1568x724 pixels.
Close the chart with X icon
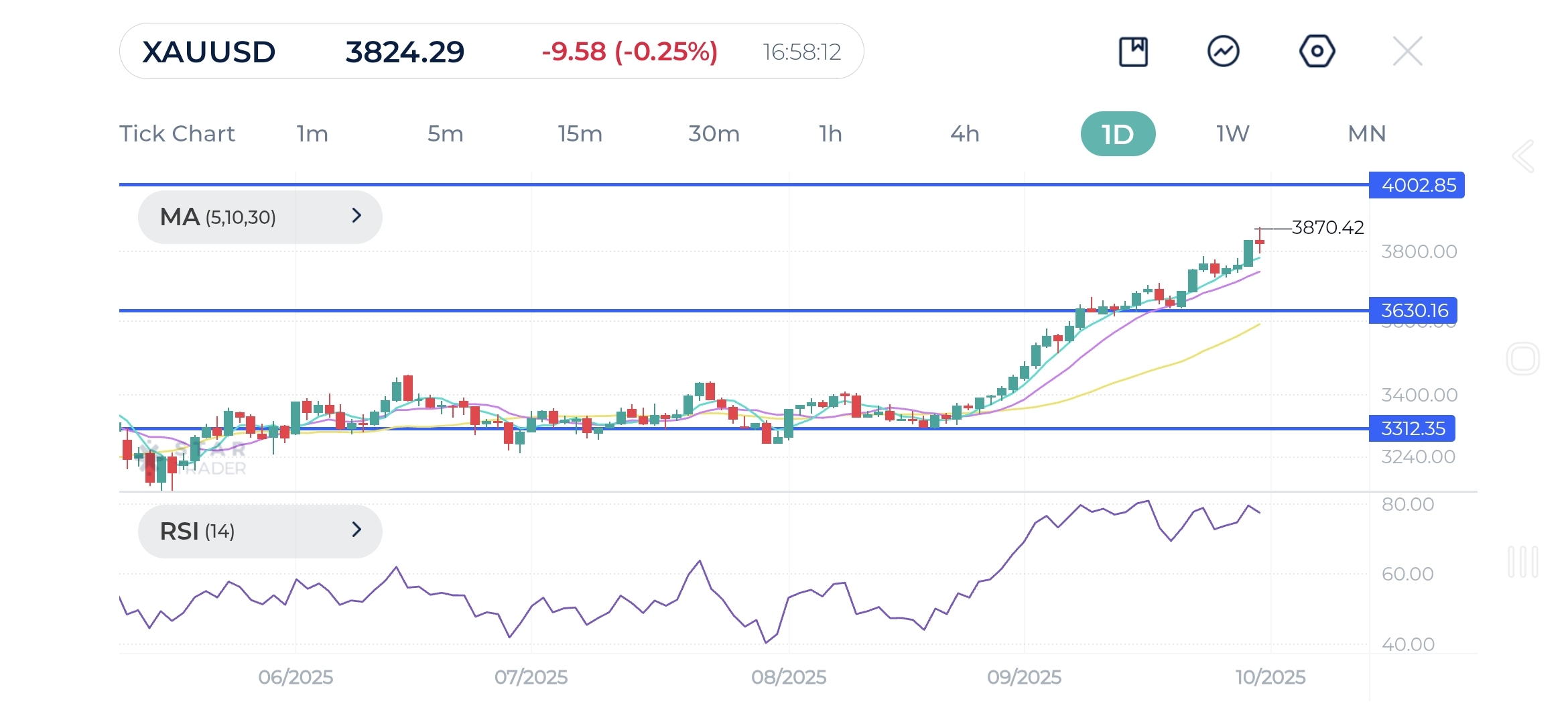pos(1407,52)
